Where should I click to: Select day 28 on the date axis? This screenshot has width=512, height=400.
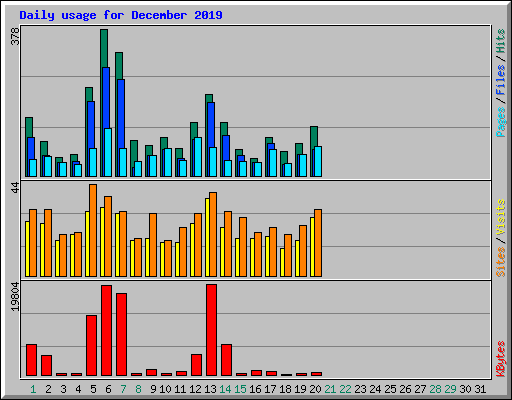(x=435, y=389)
